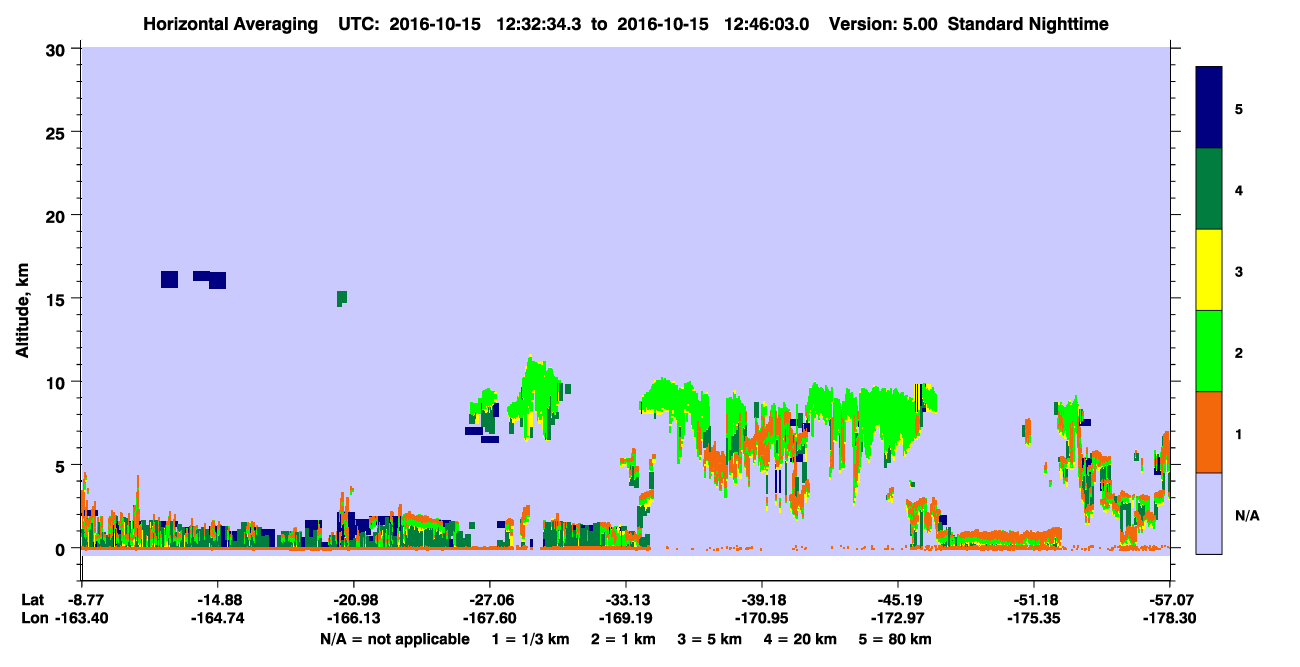Image resolution: width=1300 pixels, height=667 pixels.
Task: Click the 'N/A = not applicable' footnote
Action: click(x=394, y=639)
